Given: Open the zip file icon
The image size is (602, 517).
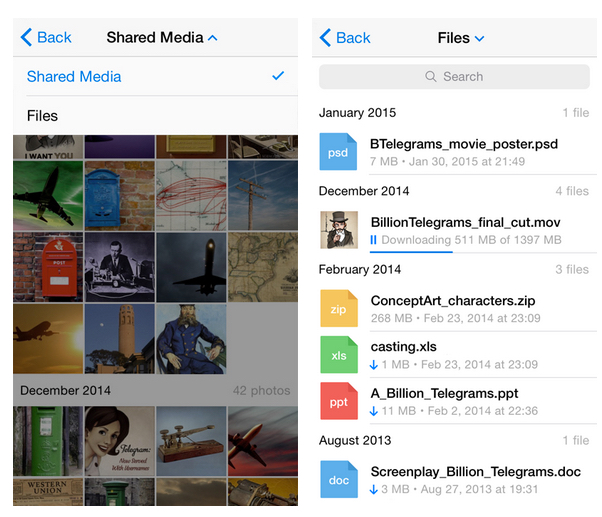Looking at the screenshot, I should (x=339, y=308).
